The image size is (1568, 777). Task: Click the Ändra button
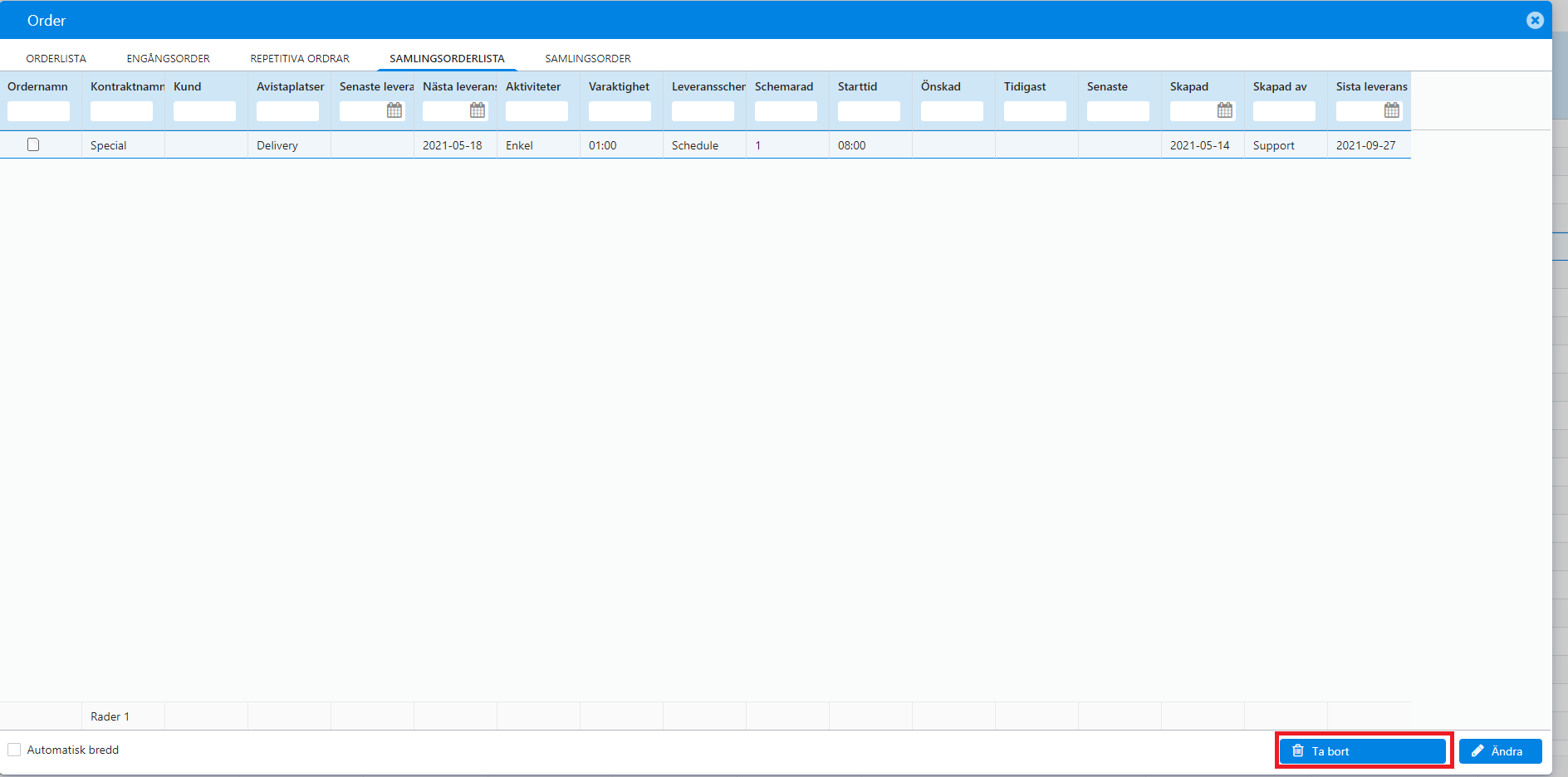coord(1501,751)
